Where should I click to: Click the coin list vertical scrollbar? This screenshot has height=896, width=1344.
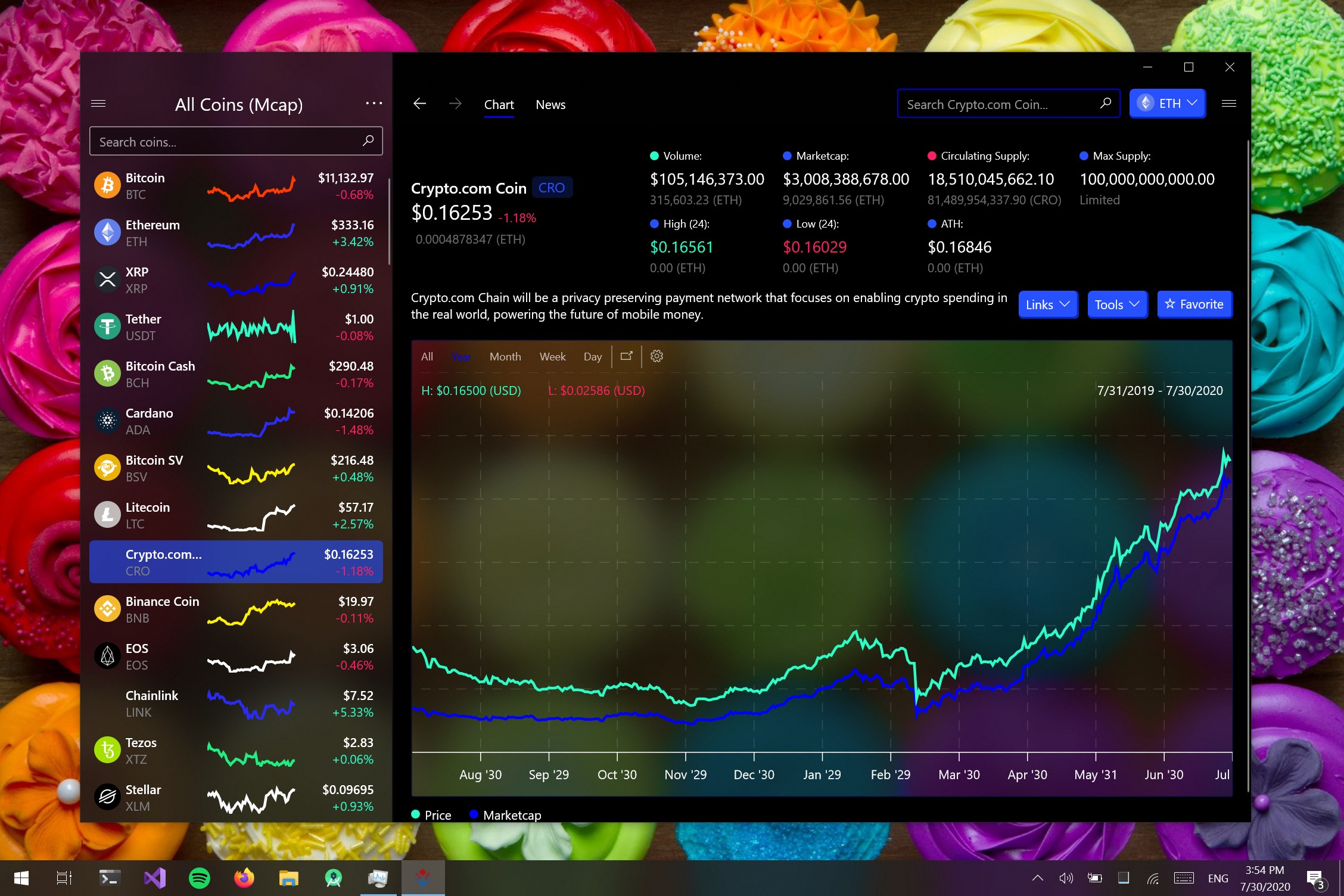389,222
